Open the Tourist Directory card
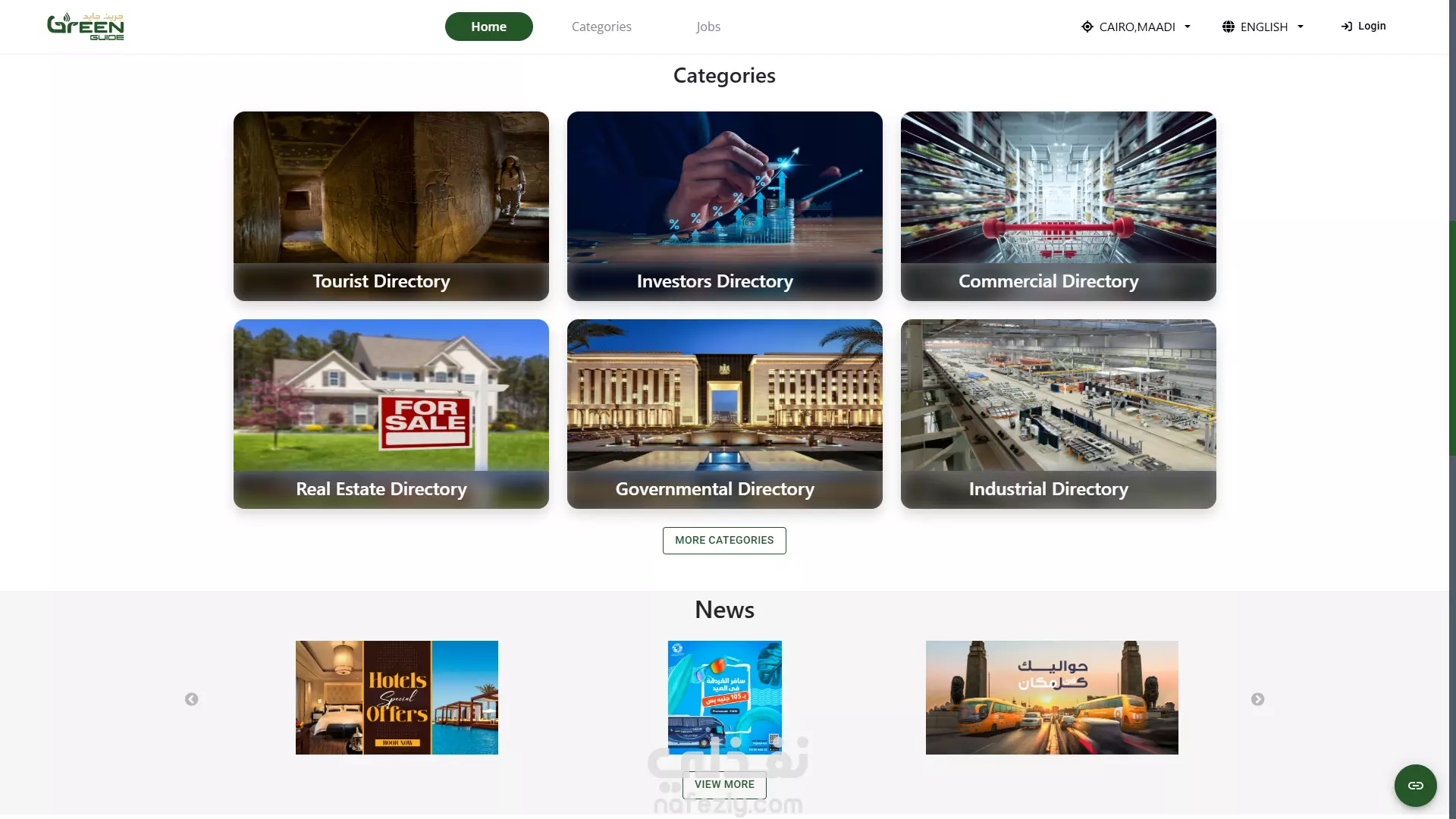The width and height of the screenshot is (1456, 819). (x=391, y=206)
